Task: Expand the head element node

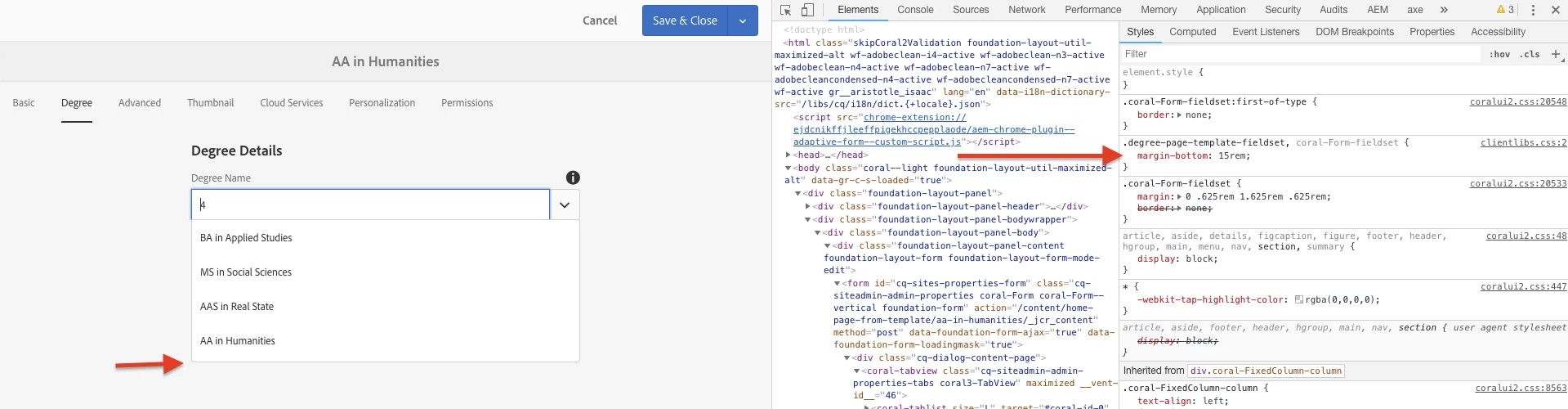Action: [x=788, y=155]
